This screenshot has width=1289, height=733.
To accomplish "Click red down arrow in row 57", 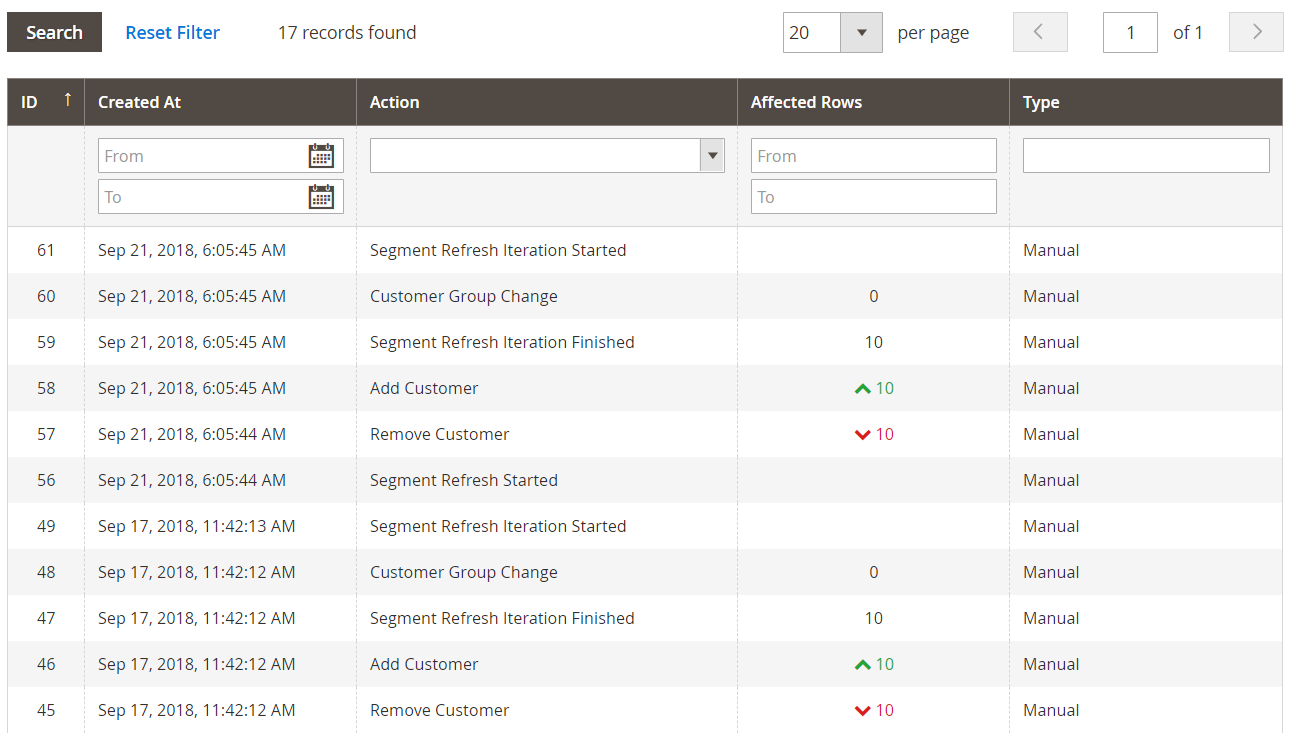I will (862, 434).
